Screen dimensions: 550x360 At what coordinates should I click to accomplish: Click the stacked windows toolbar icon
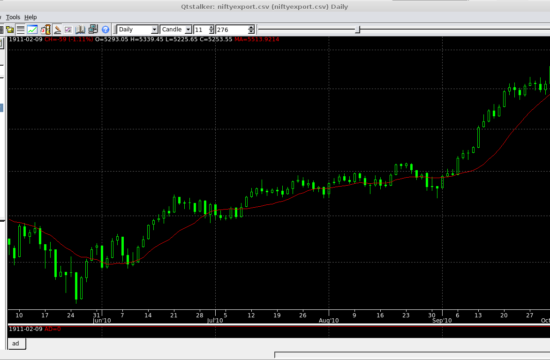(93, 29)
